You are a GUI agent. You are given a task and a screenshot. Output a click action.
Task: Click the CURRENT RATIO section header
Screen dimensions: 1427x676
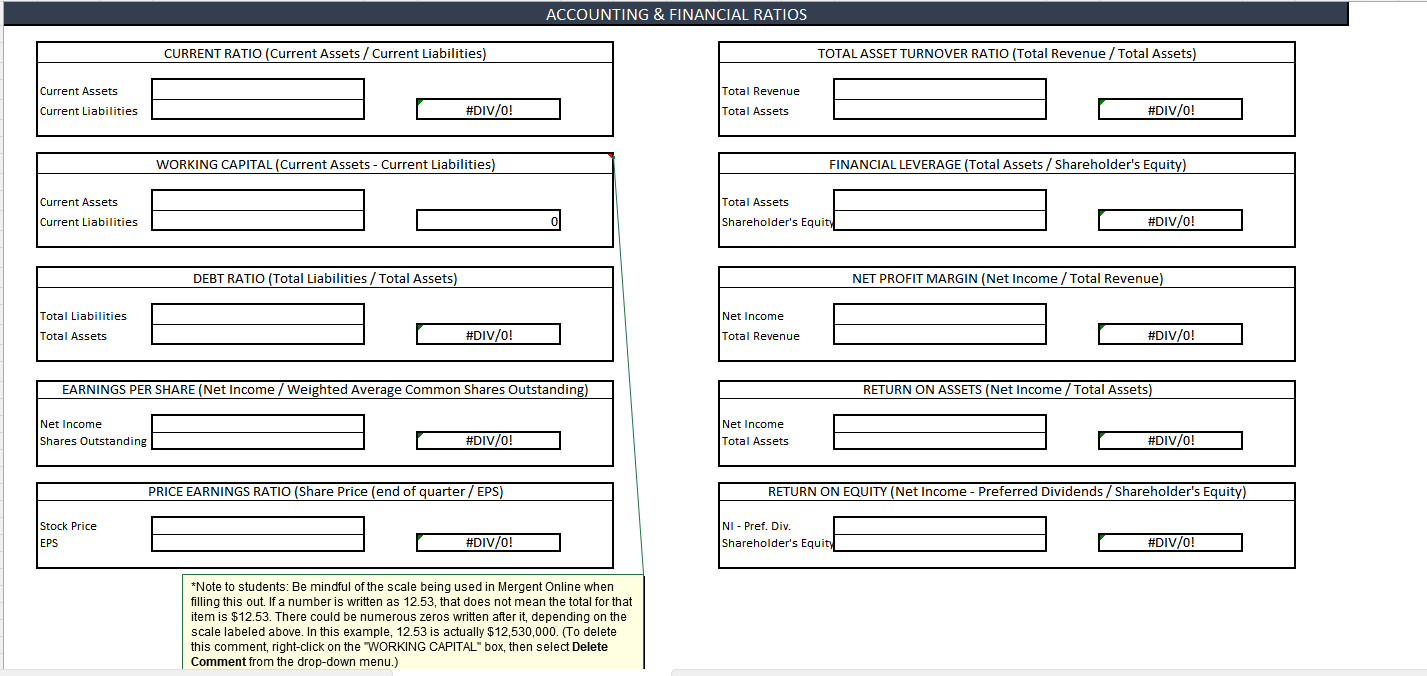tap(324, 53)
